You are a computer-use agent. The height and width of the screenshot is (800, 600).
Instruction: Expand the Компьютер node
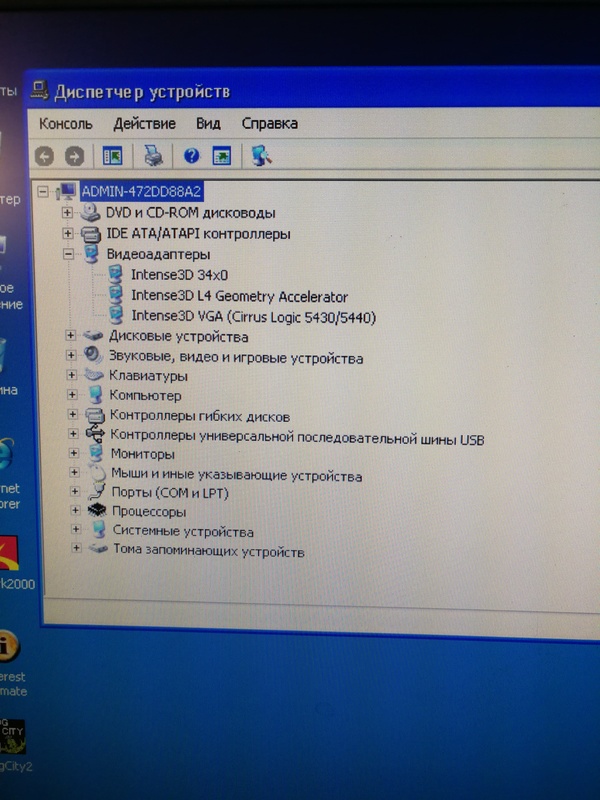[x=72, y=394]
